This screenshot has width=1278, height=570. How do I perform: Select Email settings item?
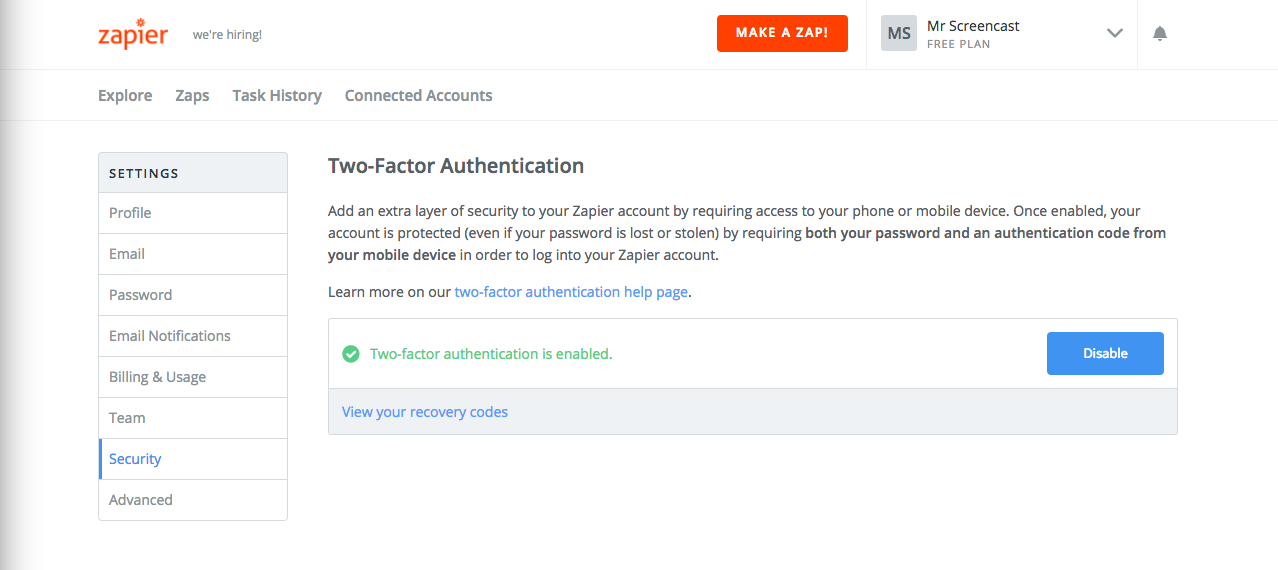click(193, 254)
